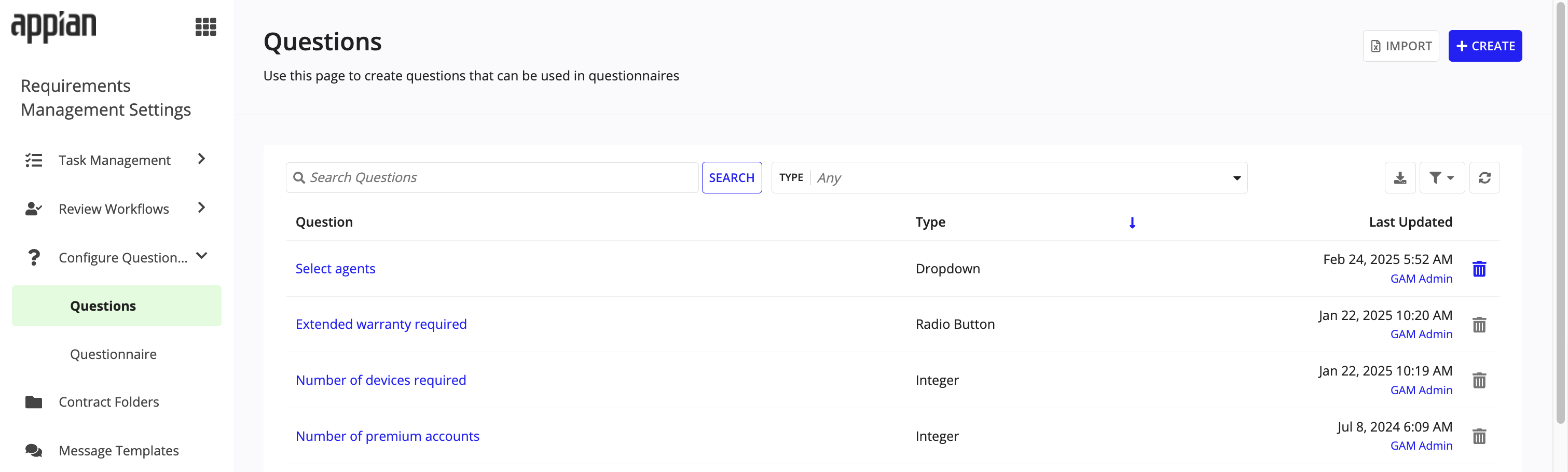Open GAM Admin link in the Select agents row
Screen dimensions: 1568x472
click(x=1421, y=279)
